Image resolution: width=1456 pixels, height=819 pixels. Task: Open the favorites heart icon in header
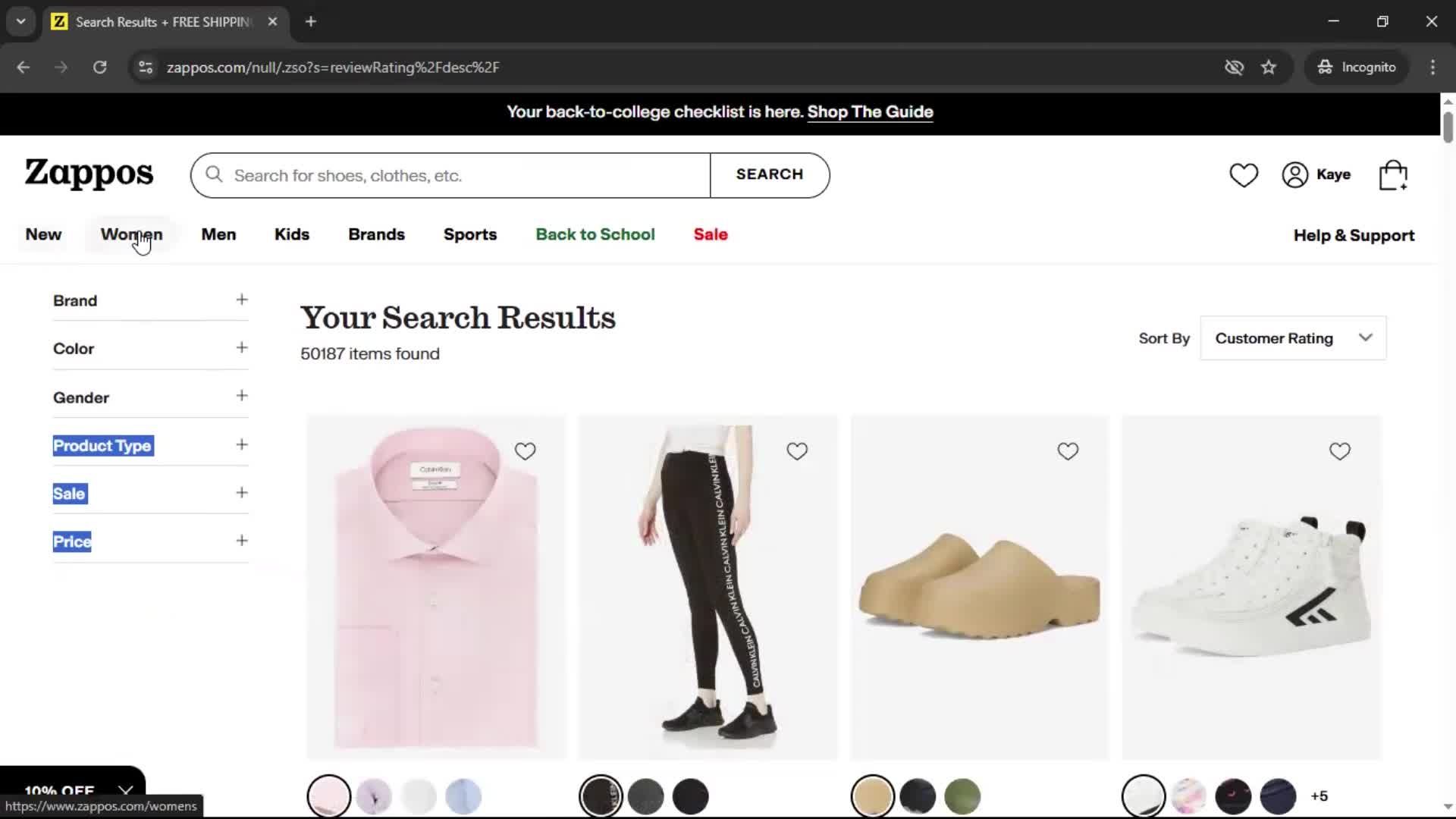1244,175
